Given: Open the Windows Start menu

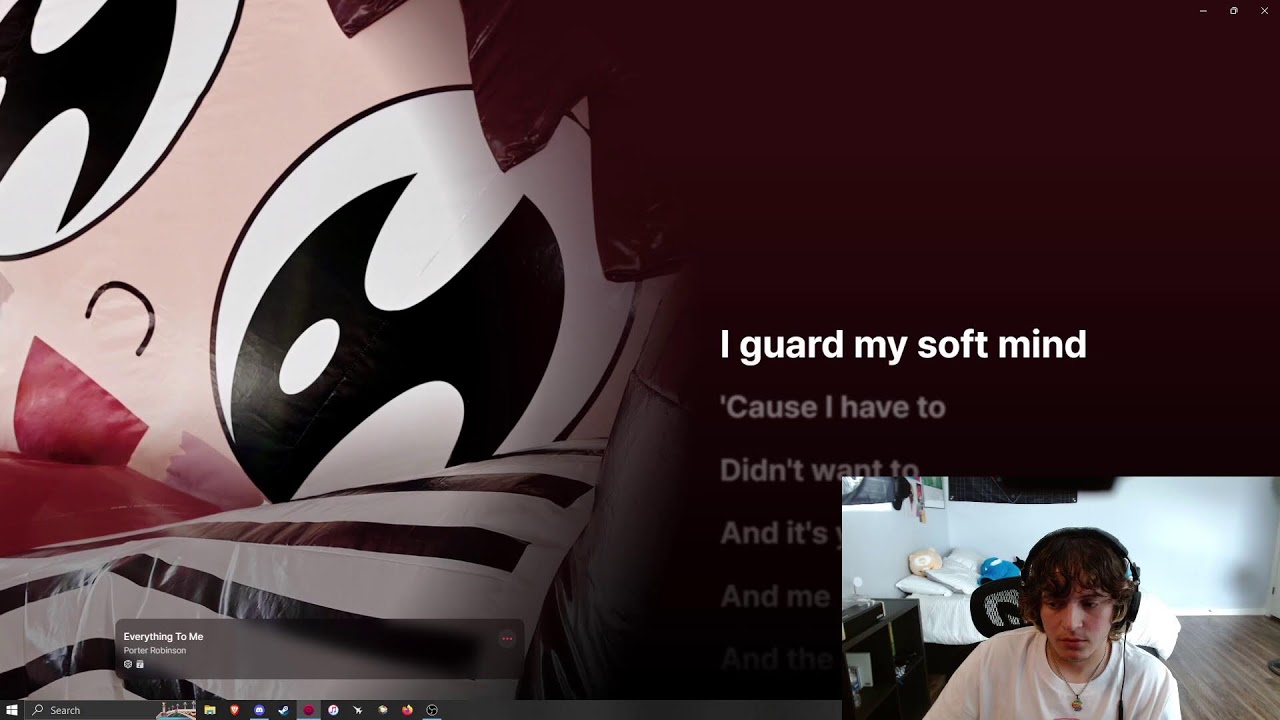Looking at the screenshot, I should (12, 710).
